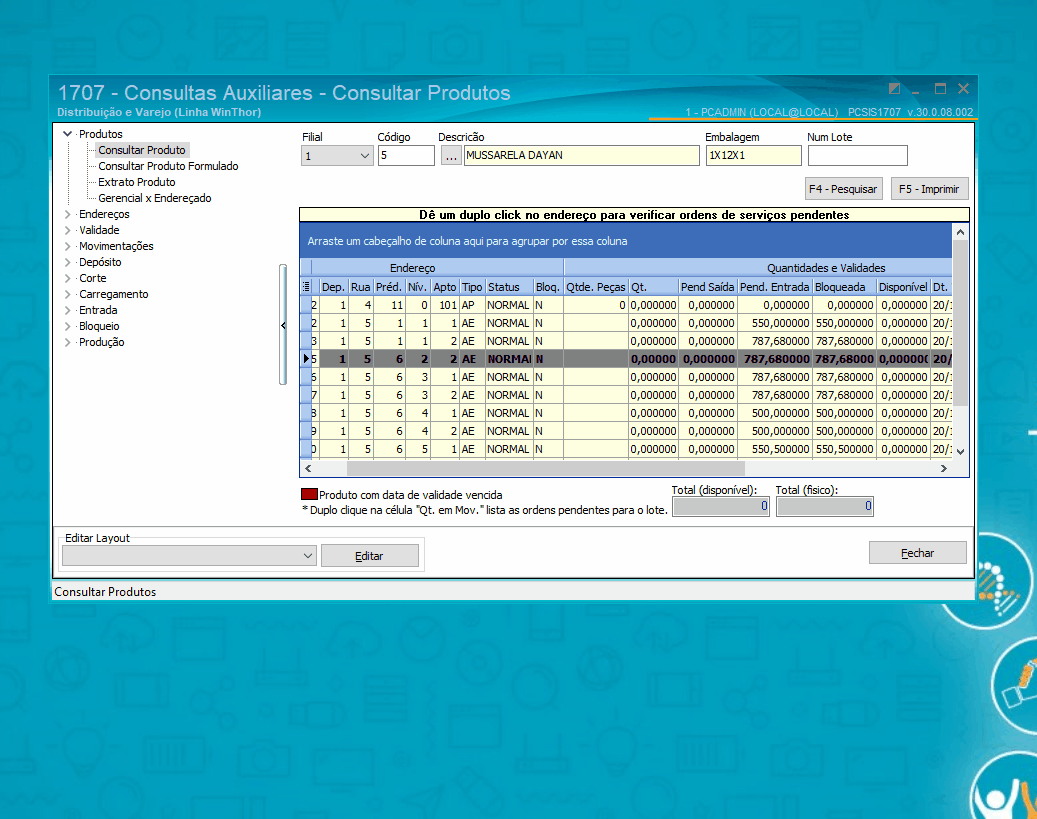Expand the Movimentações tree node
This screenshot has width=1037, height=819.
click(x=67, y=246)
